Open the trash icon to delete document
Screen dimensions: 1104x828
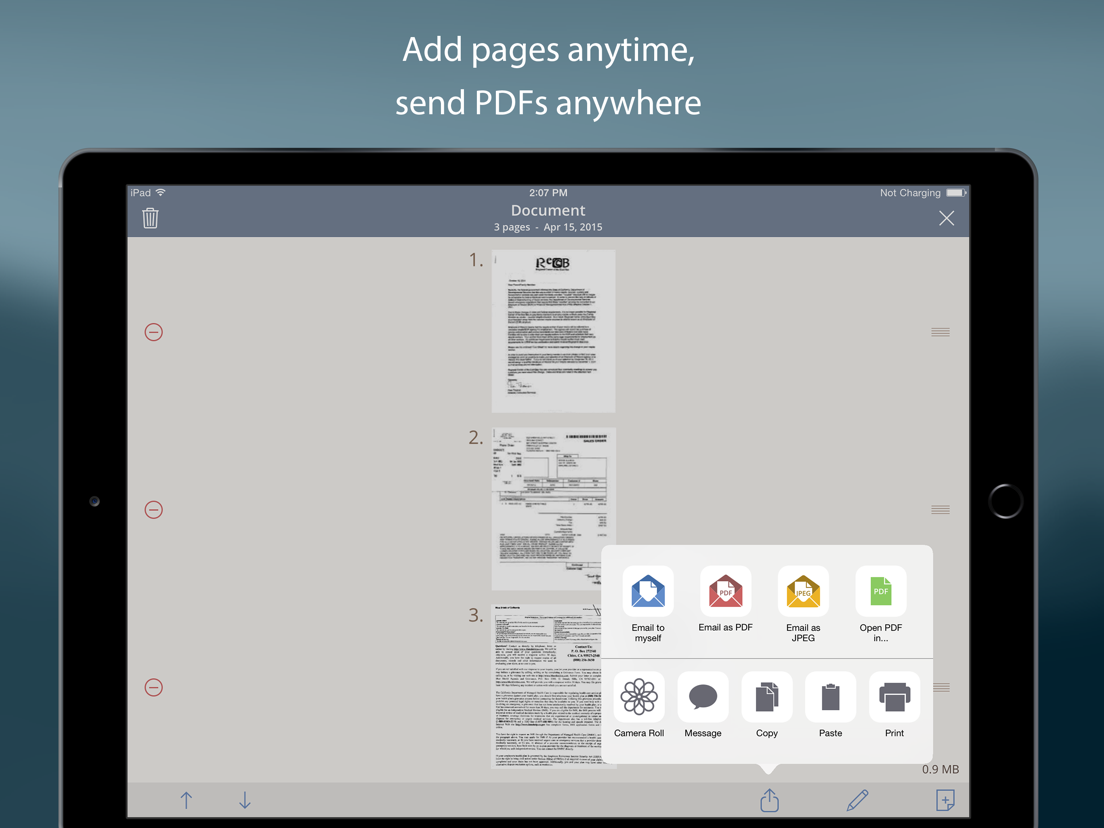[150, 217]
